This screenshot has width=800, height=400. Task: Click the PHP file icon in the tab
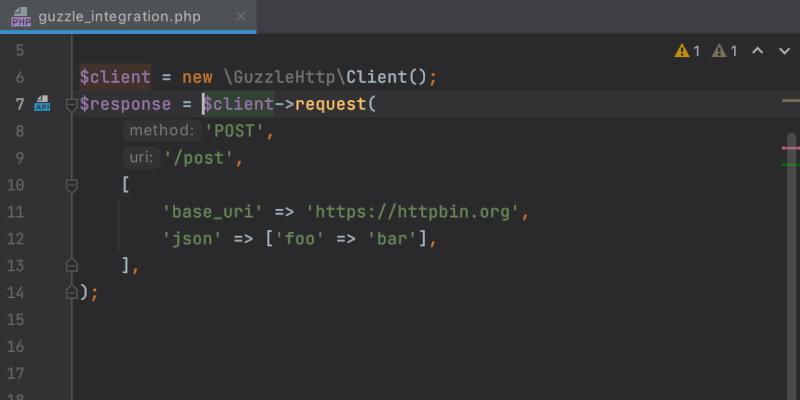(21, 16)
